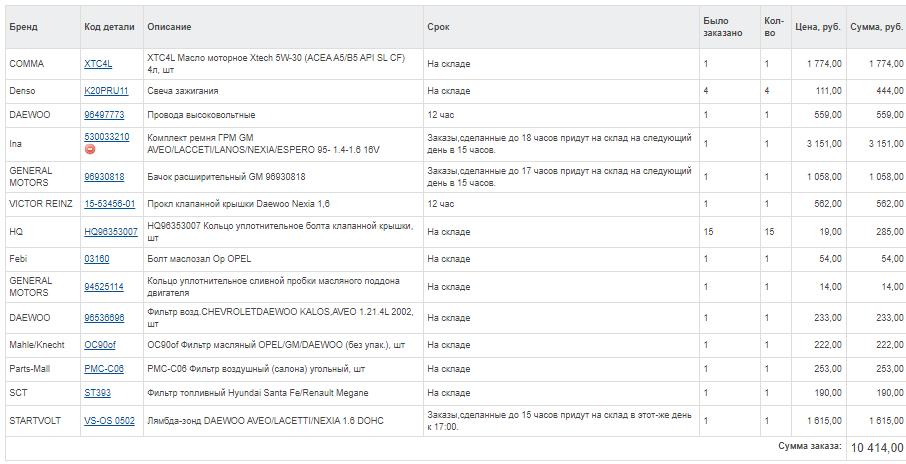
Task: Open part code link ST393
Action: (98, 393)
